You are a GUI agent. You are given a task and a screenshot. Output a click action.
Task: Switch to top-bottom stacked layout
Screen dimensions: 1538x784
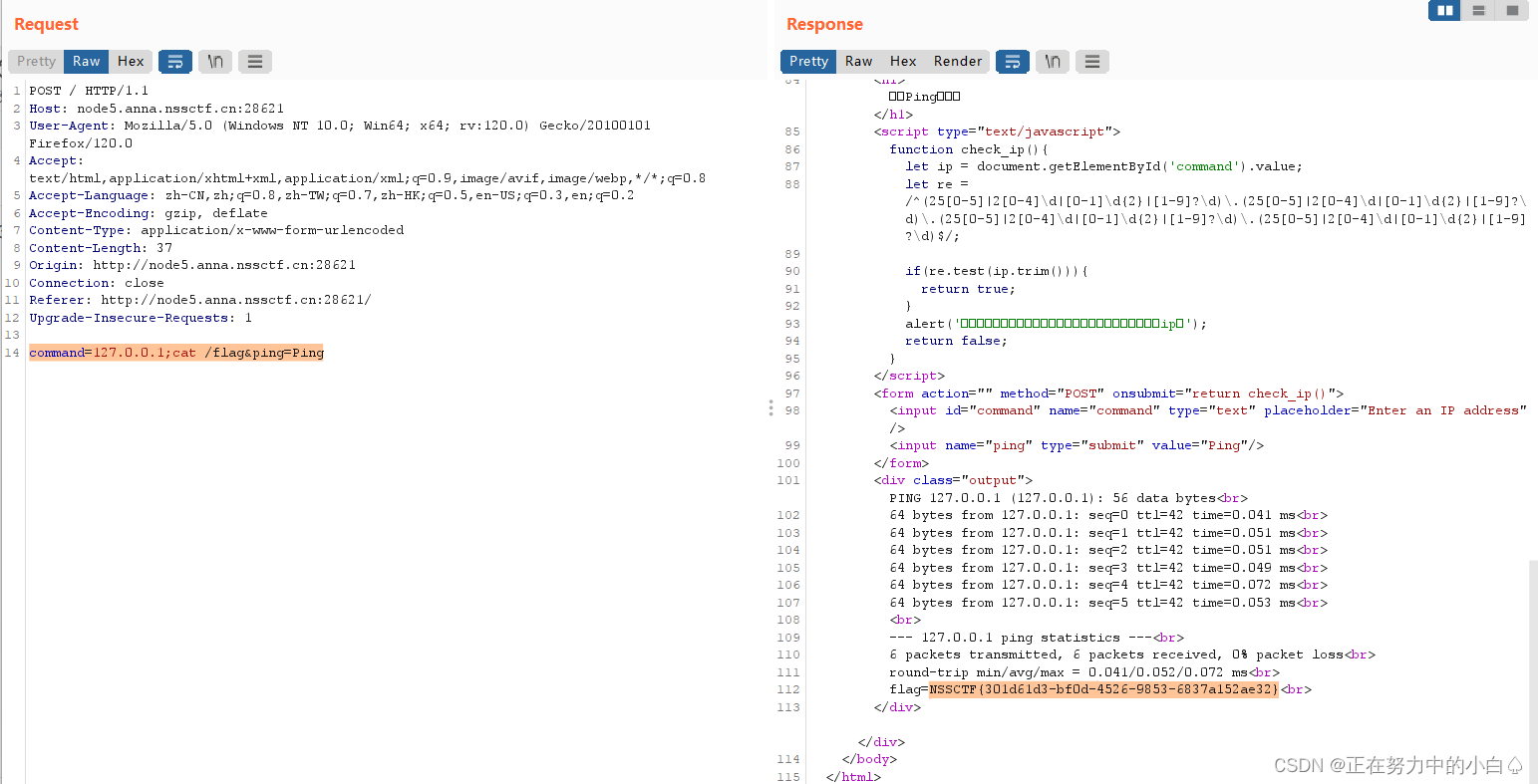(x=1479, y=10)
